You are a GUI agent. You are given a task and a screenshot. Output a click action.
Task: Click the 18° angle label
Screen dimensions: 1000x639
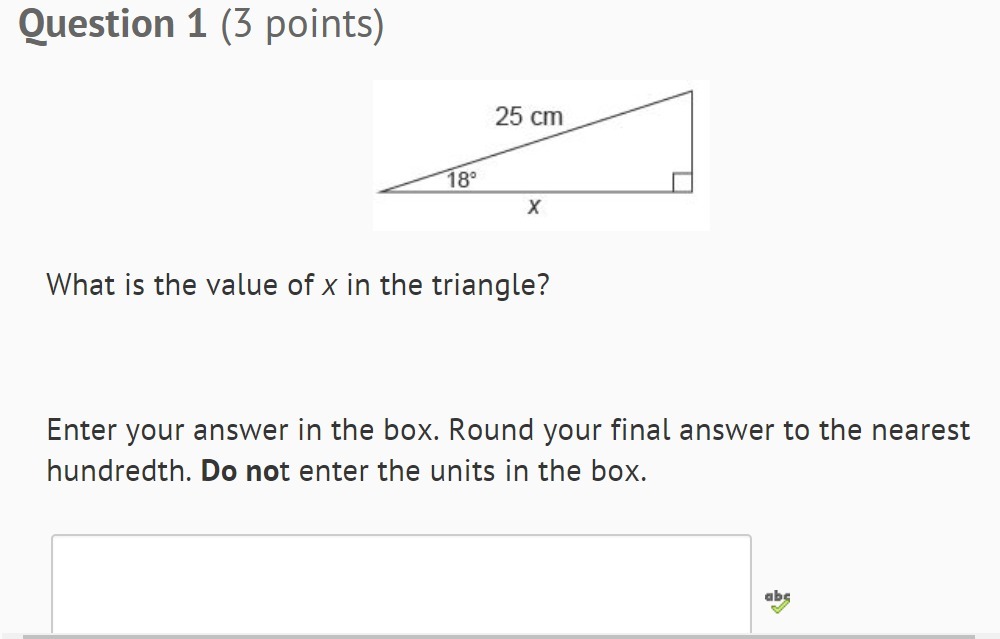tap(461, 180)
